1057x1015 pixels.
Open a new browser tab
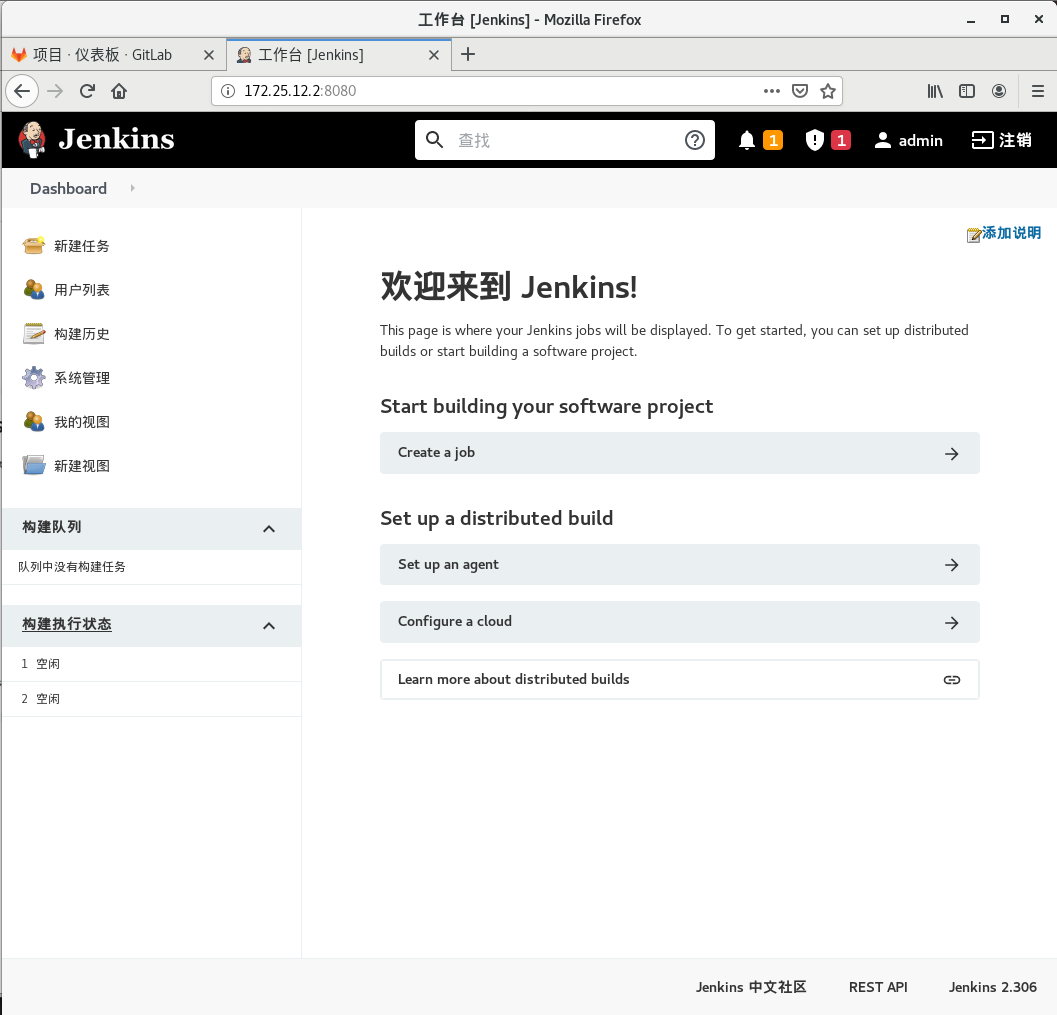[x=468, y=54]
